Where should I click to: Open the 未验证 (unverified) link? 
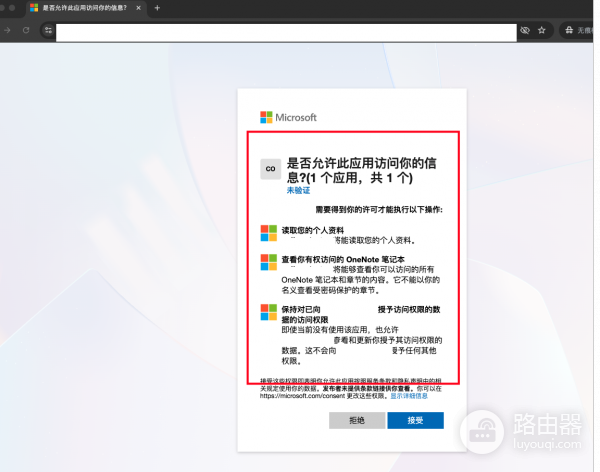[x=298, y=190]
